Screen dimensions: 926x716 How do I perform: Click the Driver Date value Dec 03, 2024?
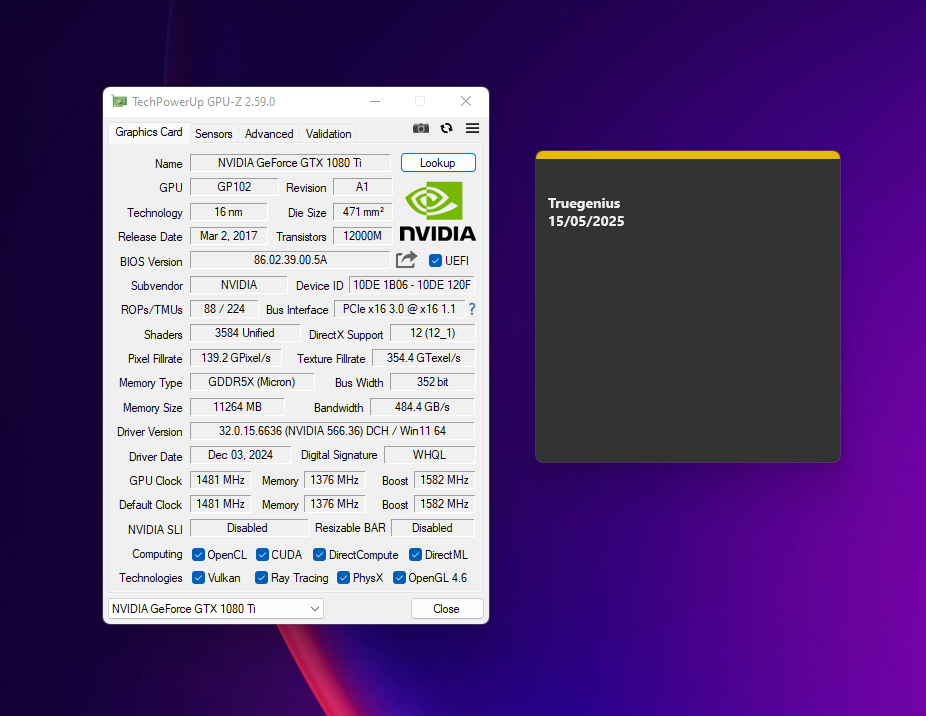(x=240, y=455)
